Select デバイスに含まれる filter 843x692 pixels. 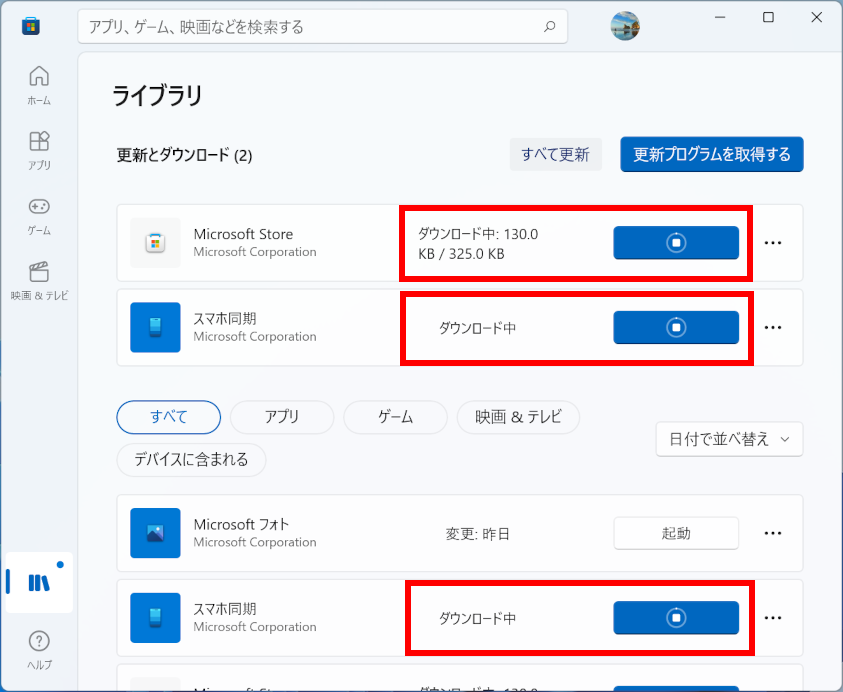click(x=191, y=460)
